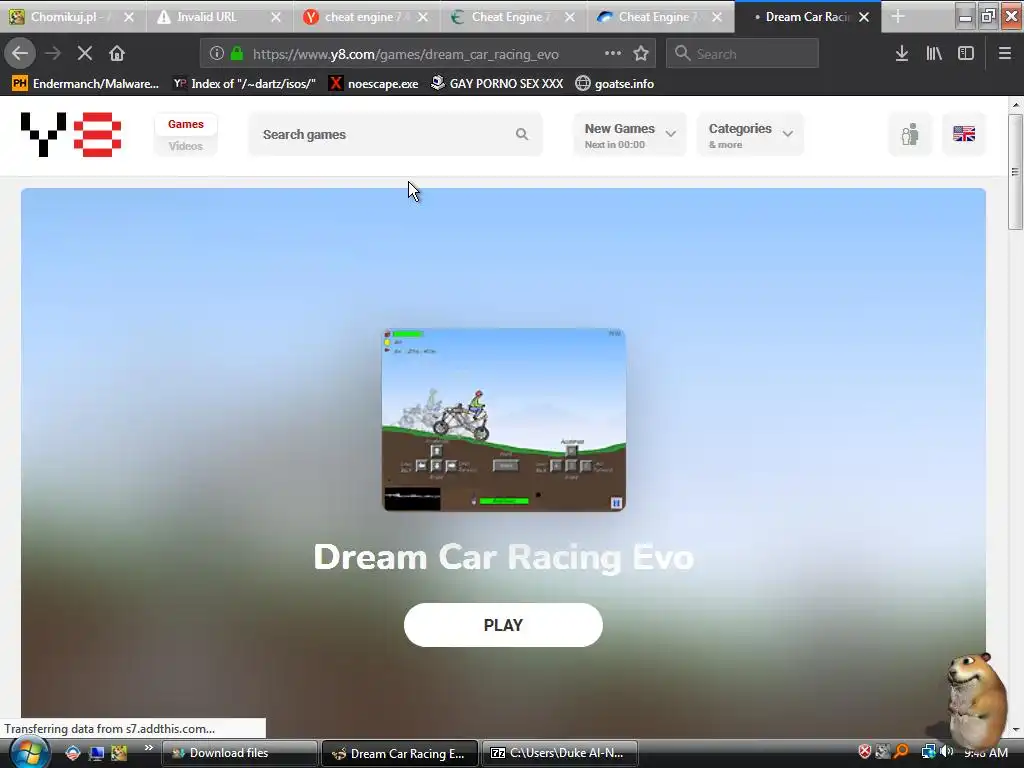Viewport: 1024px width, 768px height.
Task: Open the Endermanch/Malware bookmark
Action: pyautogui.click(x=86, y=84)
